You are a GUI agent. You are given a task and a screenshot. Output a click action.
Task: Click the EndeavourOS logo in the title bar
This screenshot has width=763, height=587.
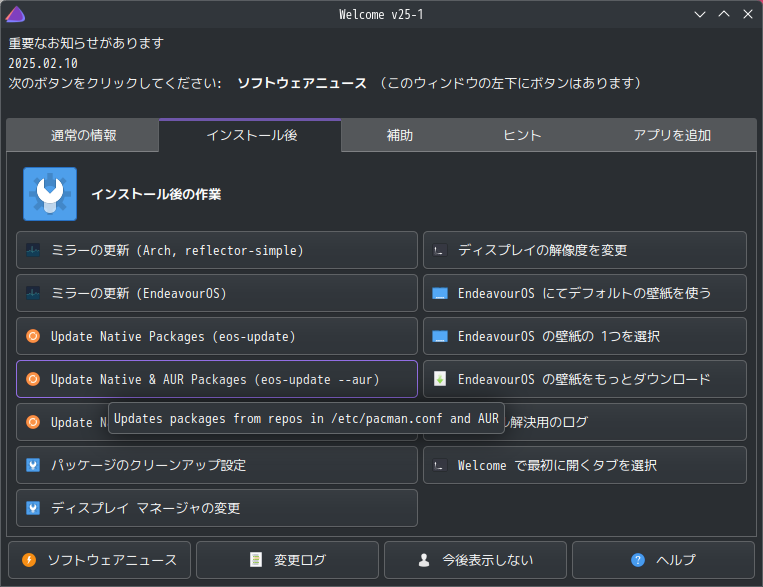tap(15, 14)
